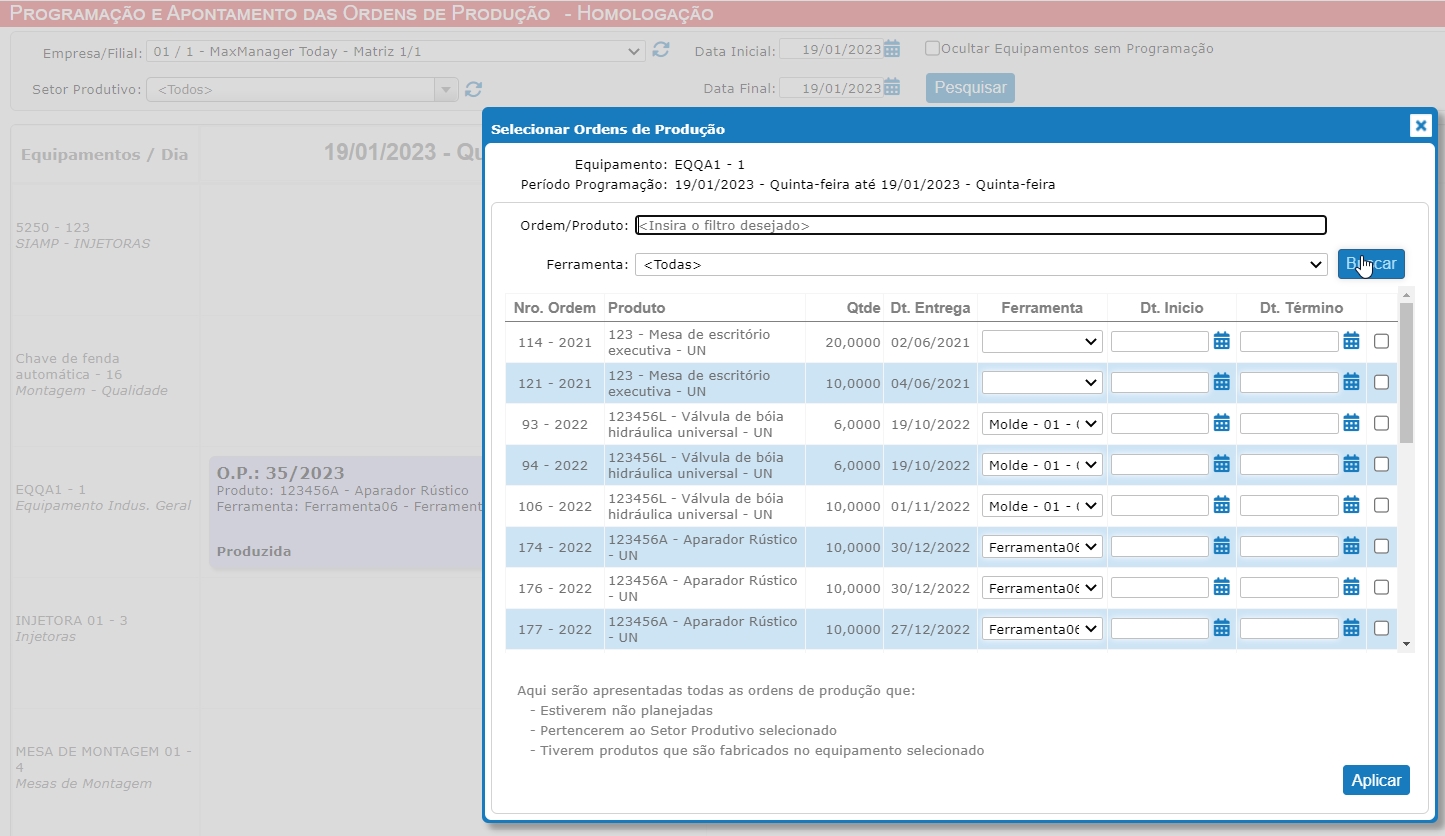Image resolution: width=1445 pixels, height=836 pixels.
Task: Click the Buscar button
Action: (1371, 264)
